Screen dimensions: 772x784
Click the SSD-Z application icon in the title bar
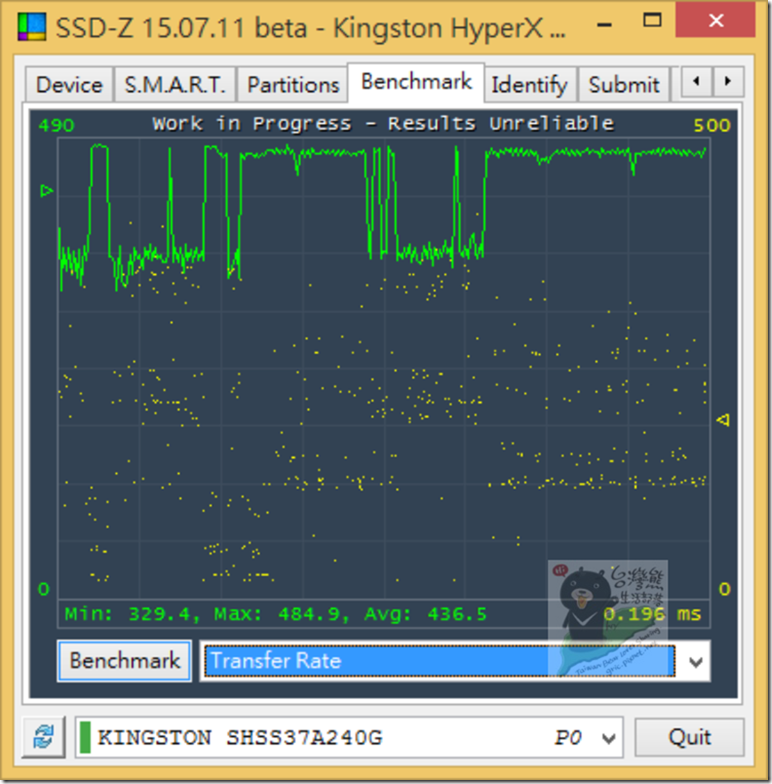[x=32, y=27]
